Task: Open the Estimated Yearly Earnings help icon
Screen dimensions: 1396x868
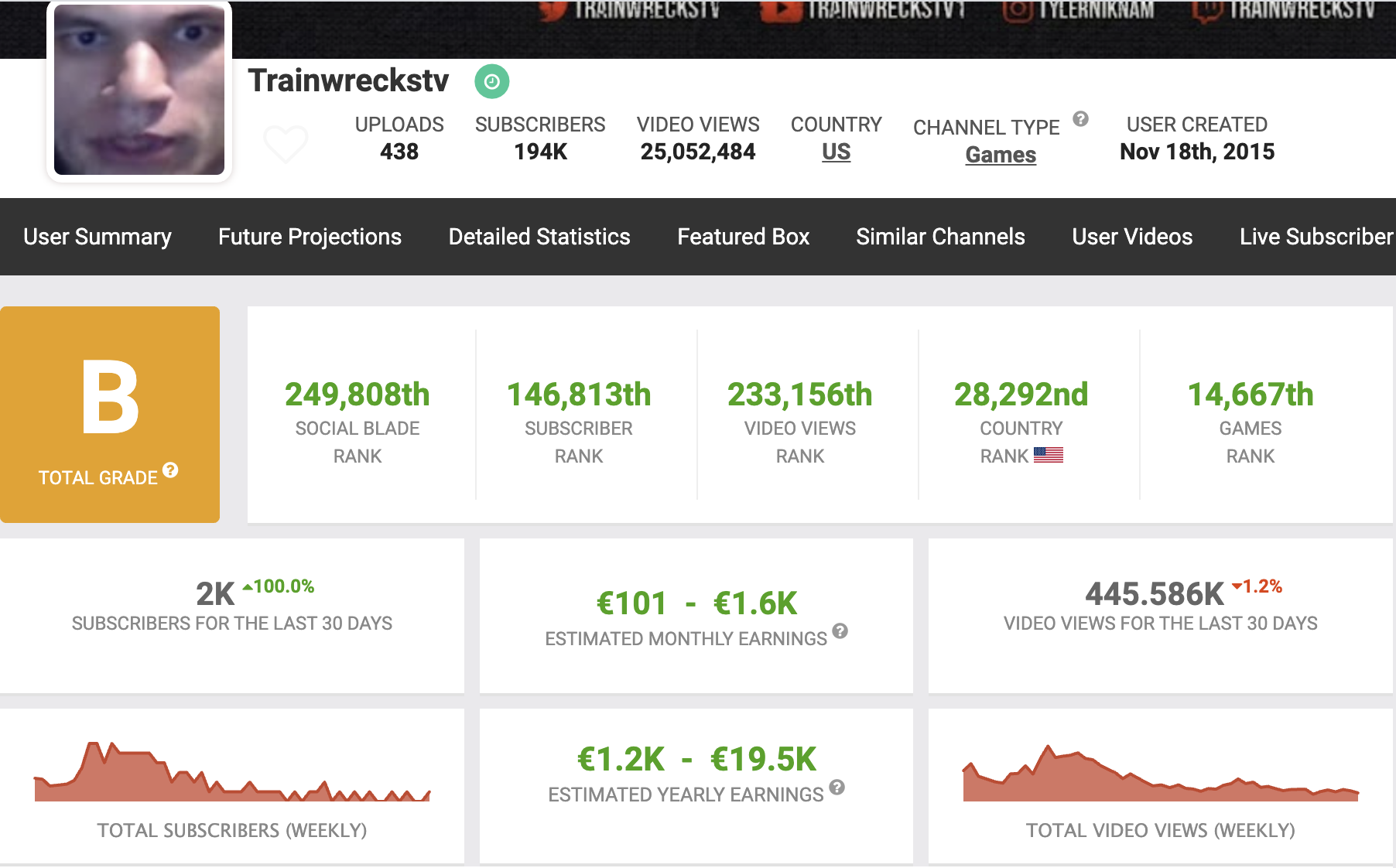Action: click(837, 788)
